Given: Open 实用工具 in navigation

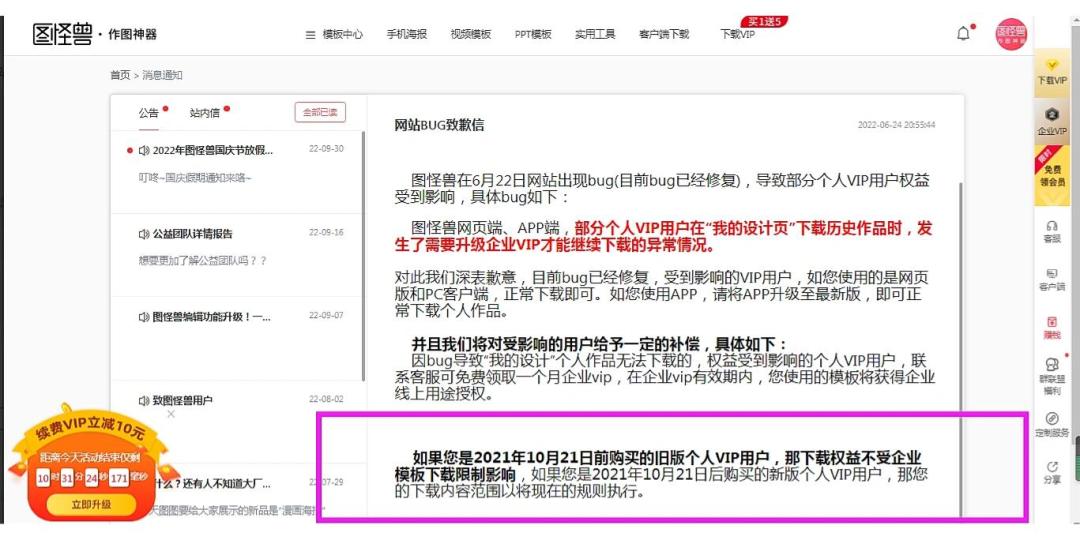Looking at the screenshot, I should coord(595,34).
